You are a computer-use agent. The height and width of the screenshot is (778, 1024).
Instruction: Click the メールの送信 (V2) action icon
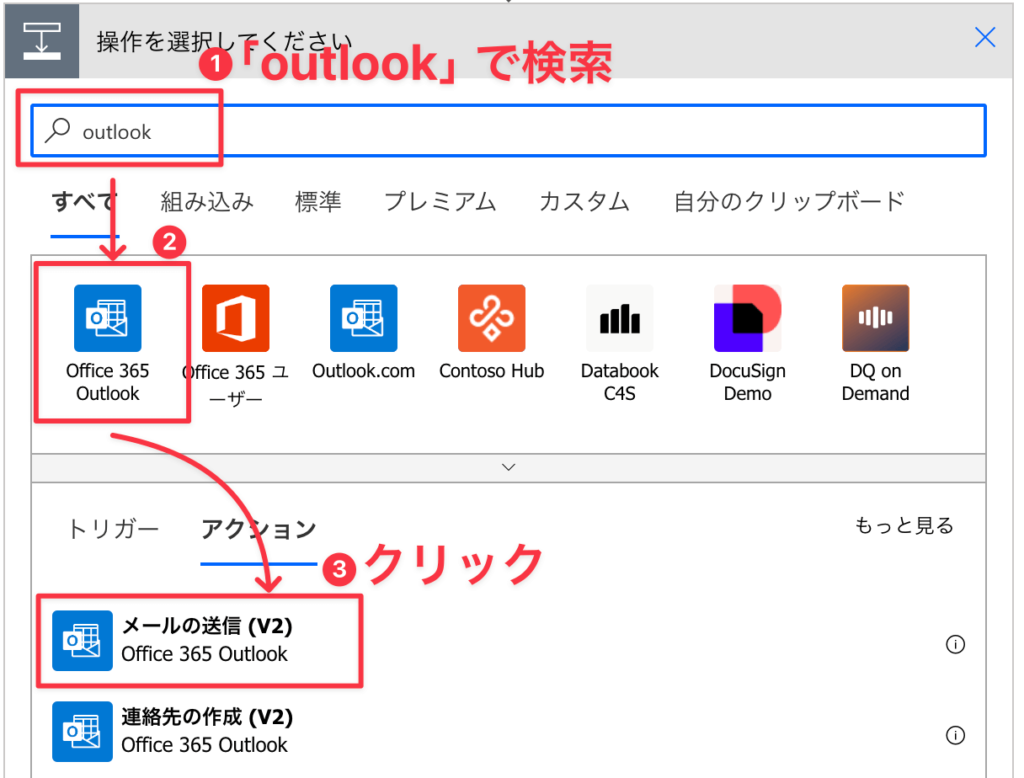coord(82,641)
